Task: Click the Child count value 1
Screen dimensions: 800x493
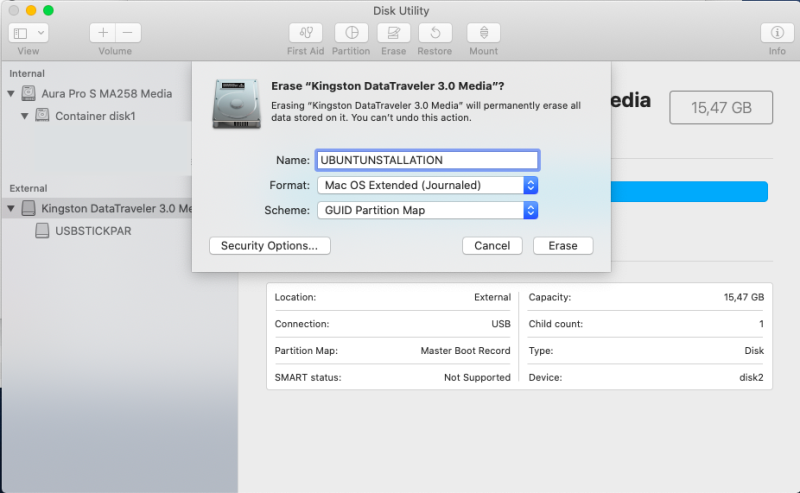Action: pos(761,324)
